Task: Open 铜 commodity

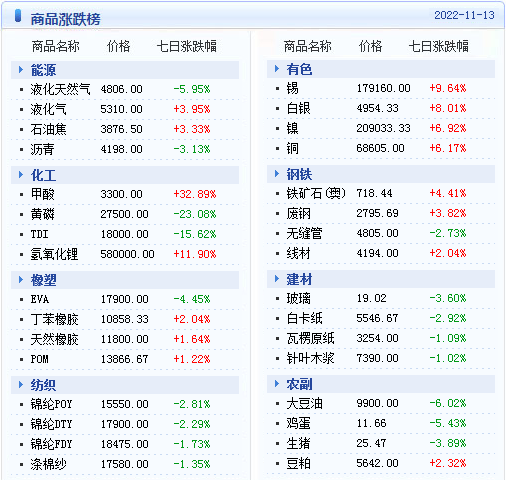Action: pyautogui.click(x=292, y=148)
